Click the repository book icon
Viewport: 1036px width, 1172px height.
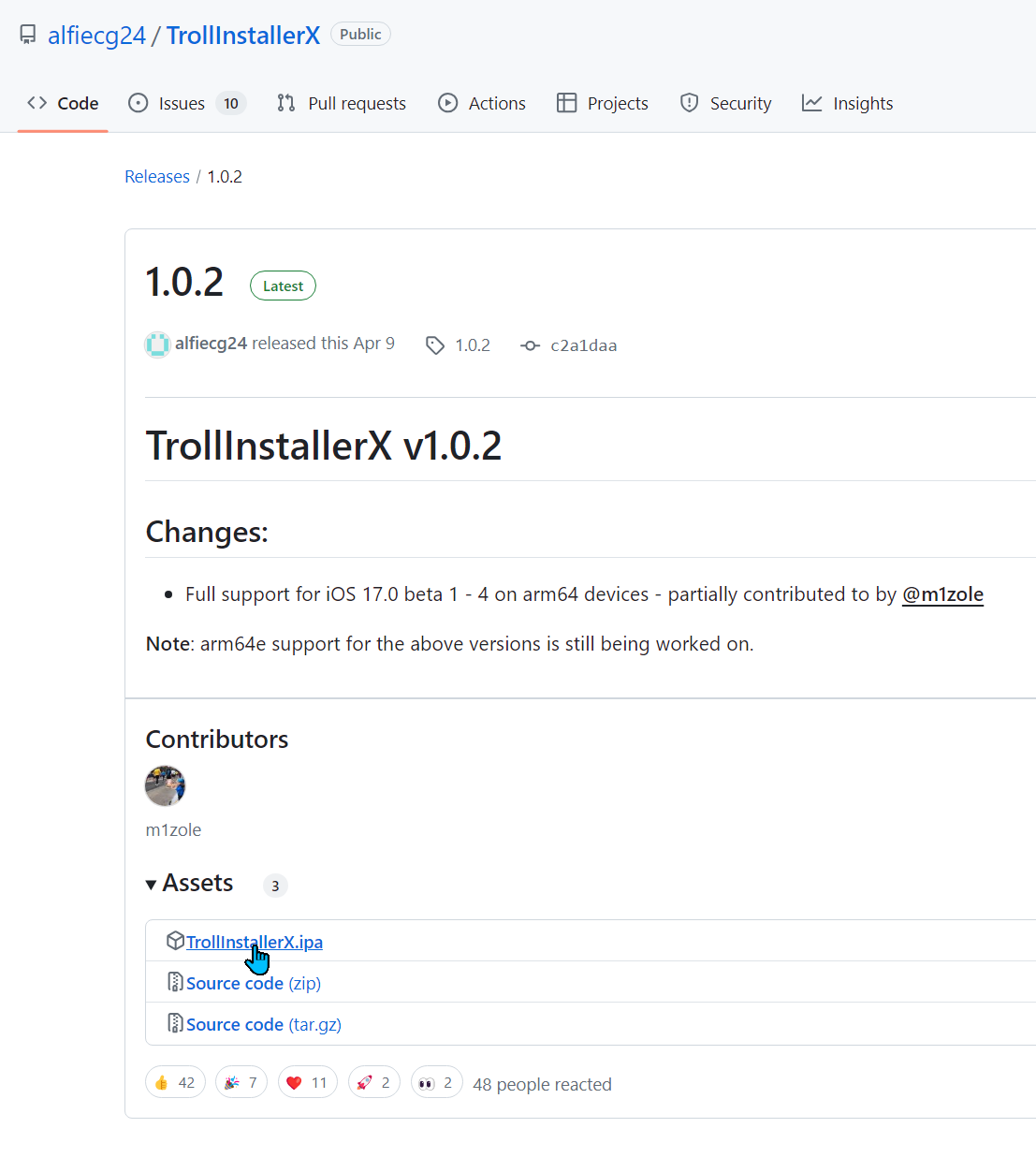(x=28, y=35)
